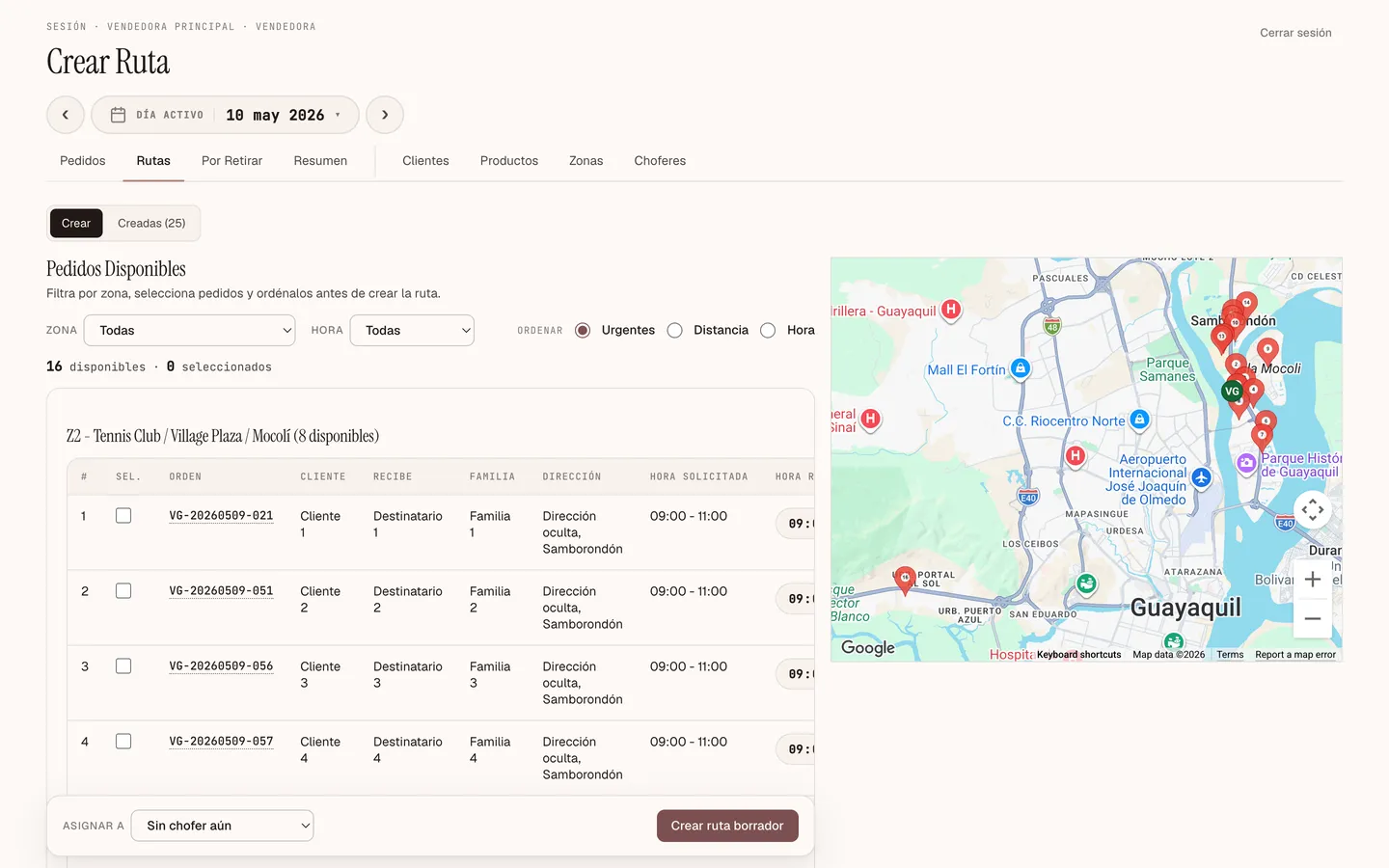The height and width of the screenshot is (868, 1389).
Task: Open the Zonas tab
Action: 586,161
